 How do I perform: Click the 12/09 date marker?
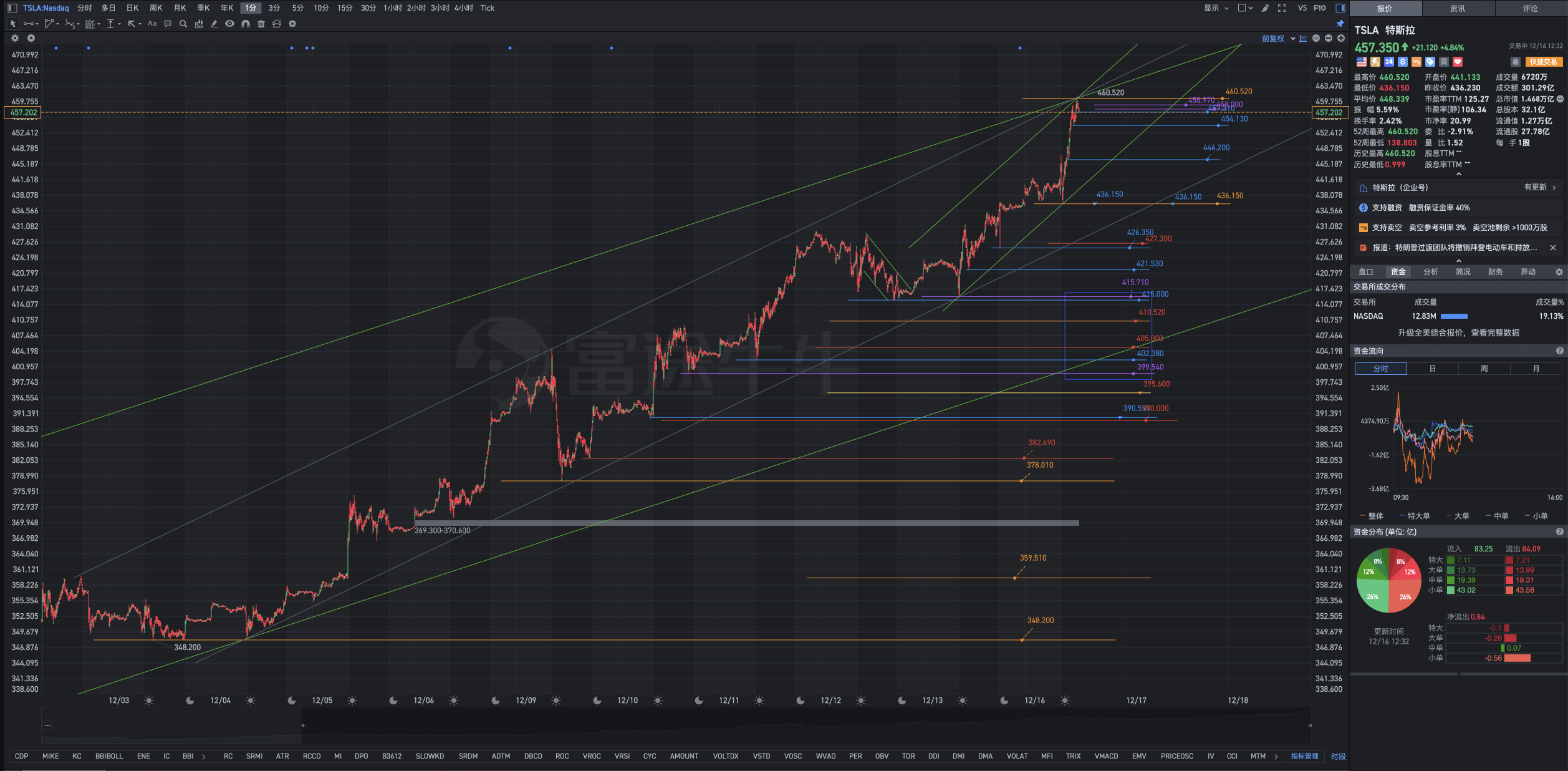tap(526, 701)
